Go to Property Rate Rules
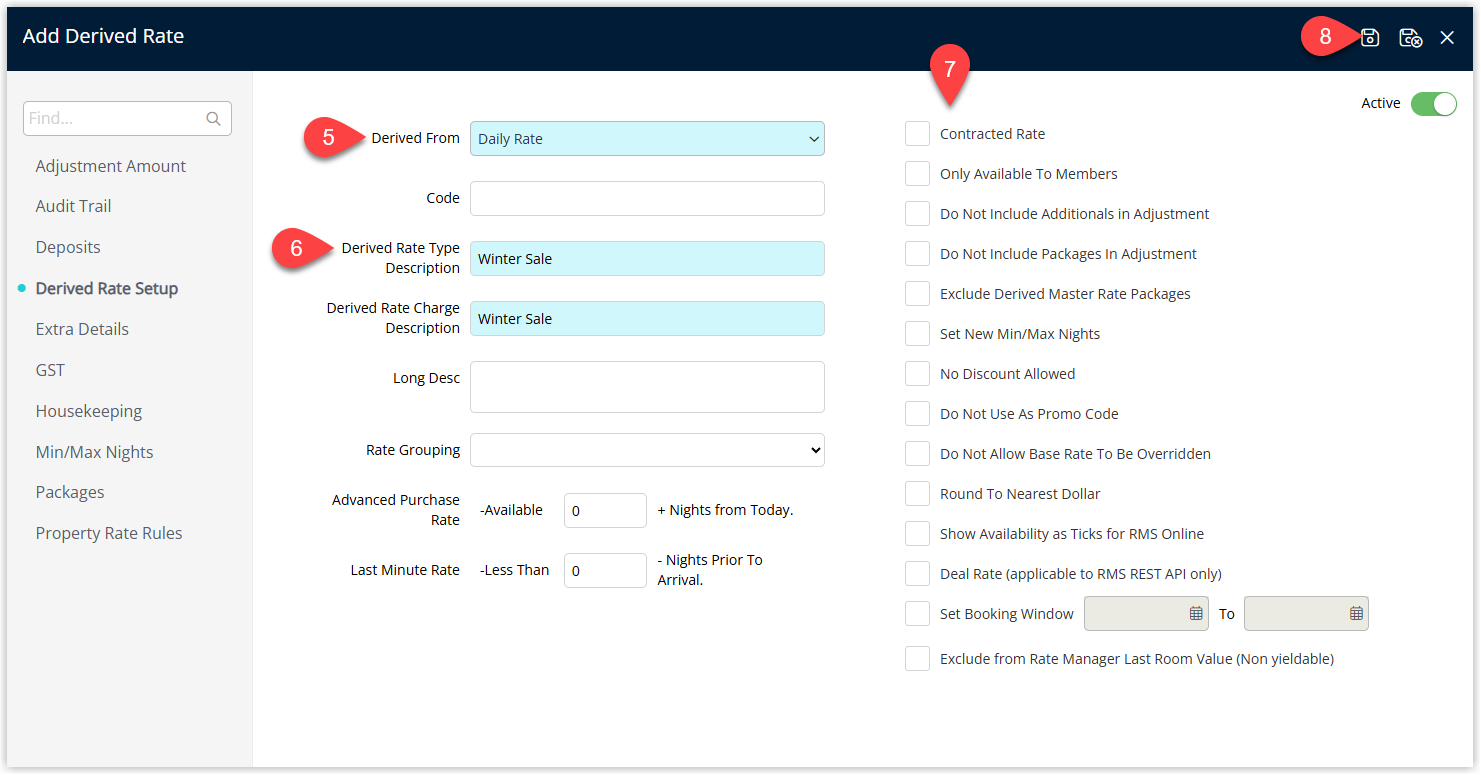Screen dimensions: 1481x775 coord(109,533)
